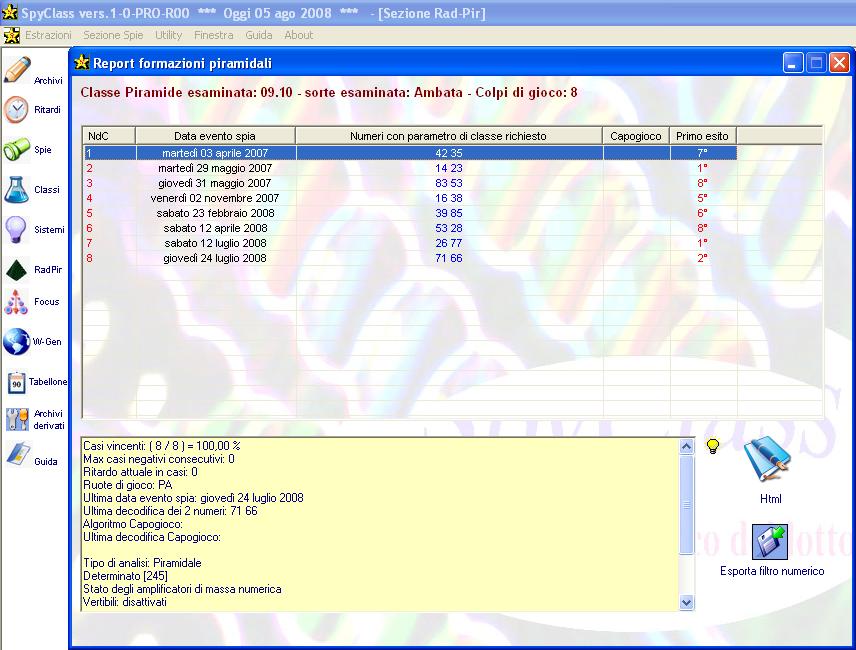The height and width of the screenshot is (650, 856).
Task: Sort by Data evento spia column header
Action: pyautogui.click(x=215, y=136)
